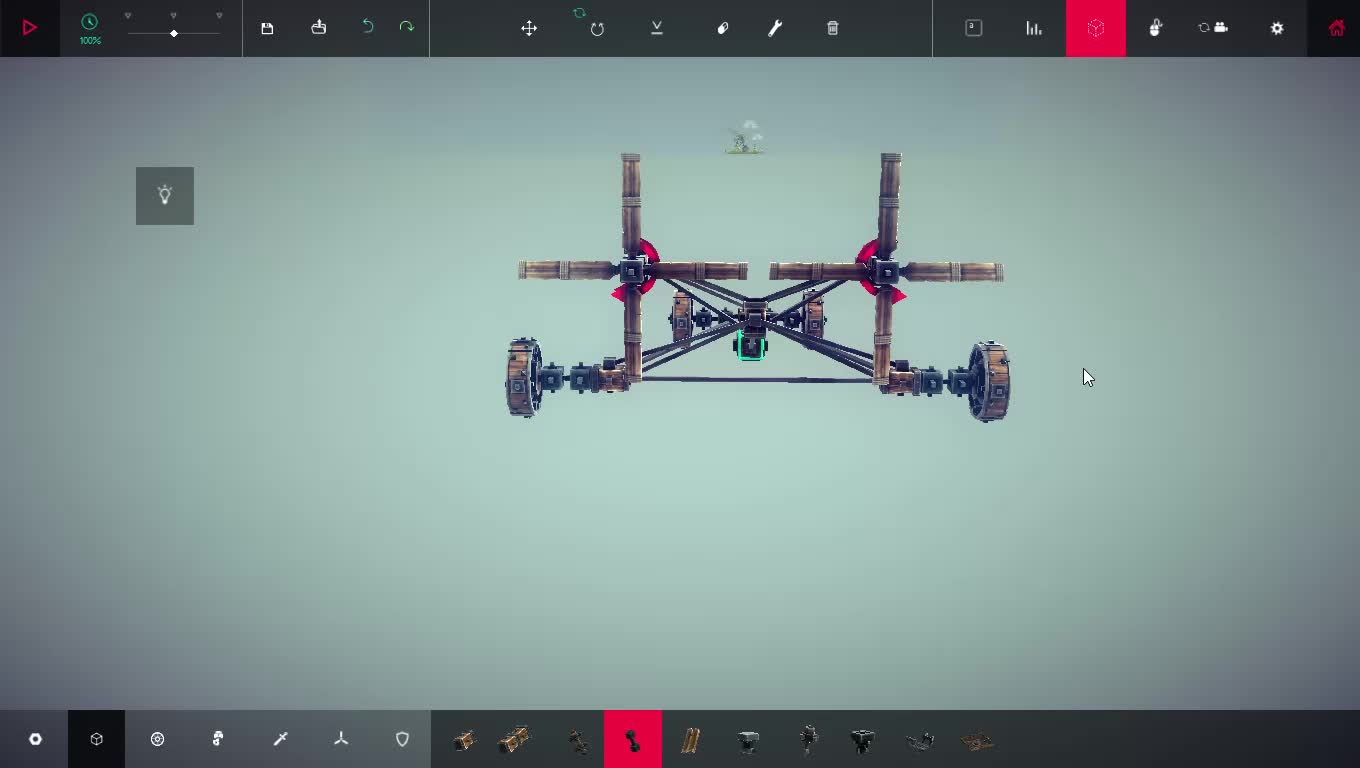Switch to the propeller Flight blocks tab
The height and width of the screenshot is (768, 1360).
341,739
